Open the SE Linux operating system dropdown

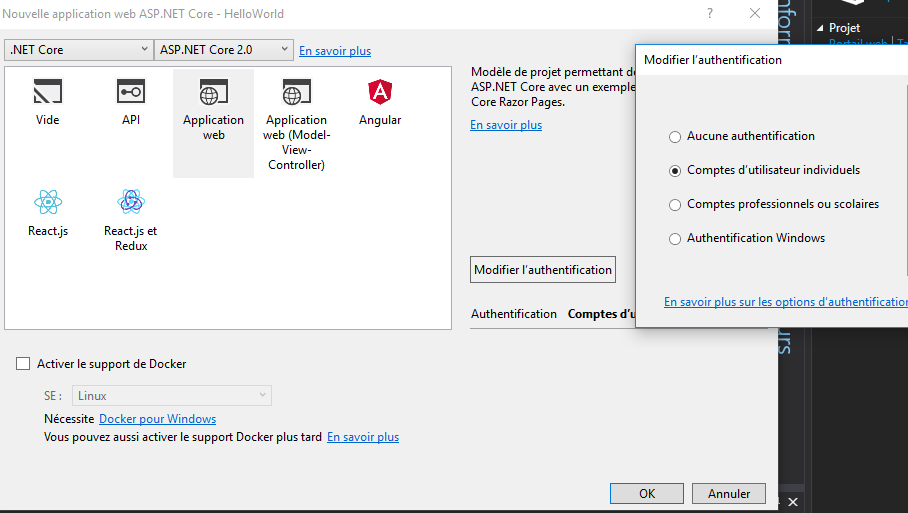pyautogui.click(x=171, y=396)
